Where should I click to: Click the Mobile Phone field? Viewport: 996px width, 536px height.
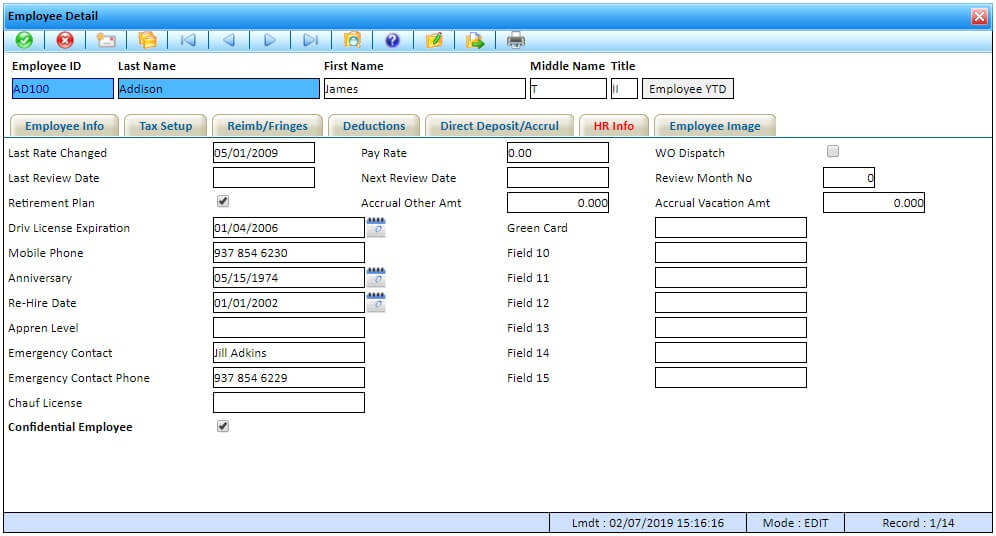(289, 253)
